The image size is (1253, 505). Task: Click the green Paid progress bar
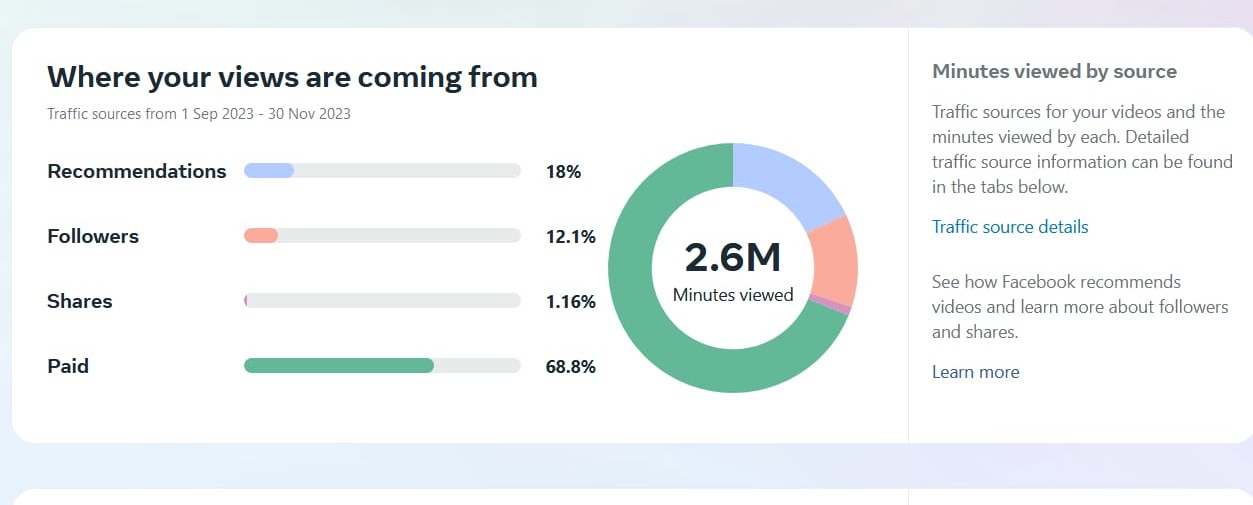pos(340,366)
